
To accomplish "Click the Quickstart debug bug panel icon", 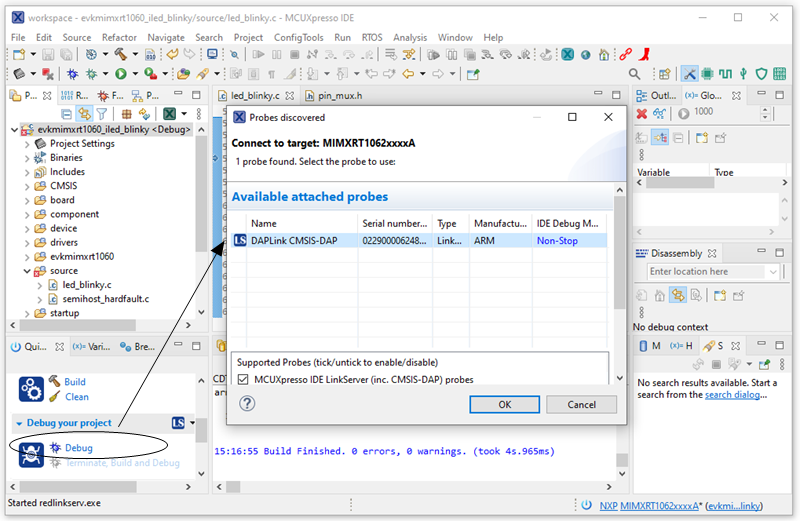I will [x=31, y=455].
